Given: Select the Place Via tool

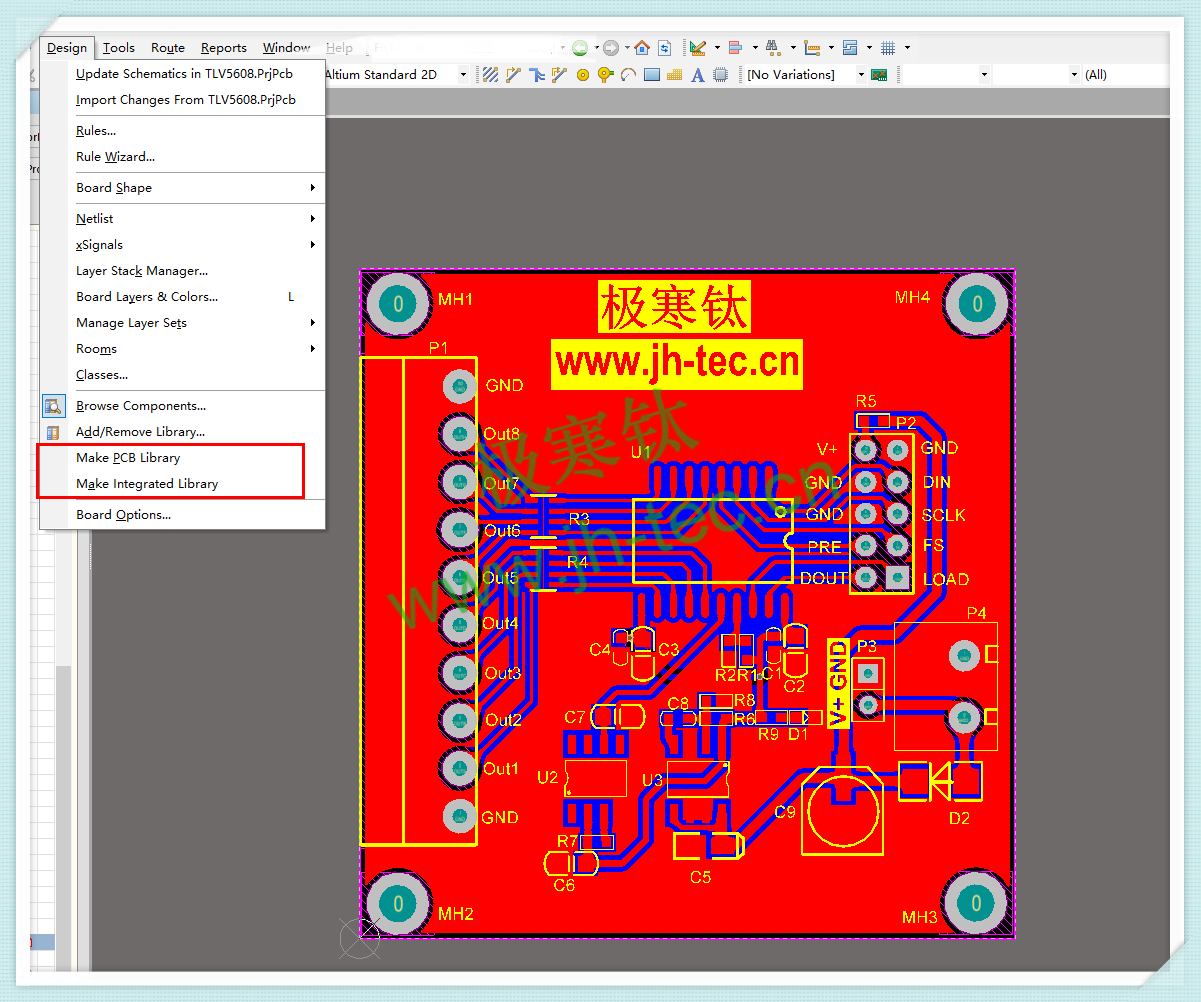Looking at the screenshot, I should coord(605,75).
